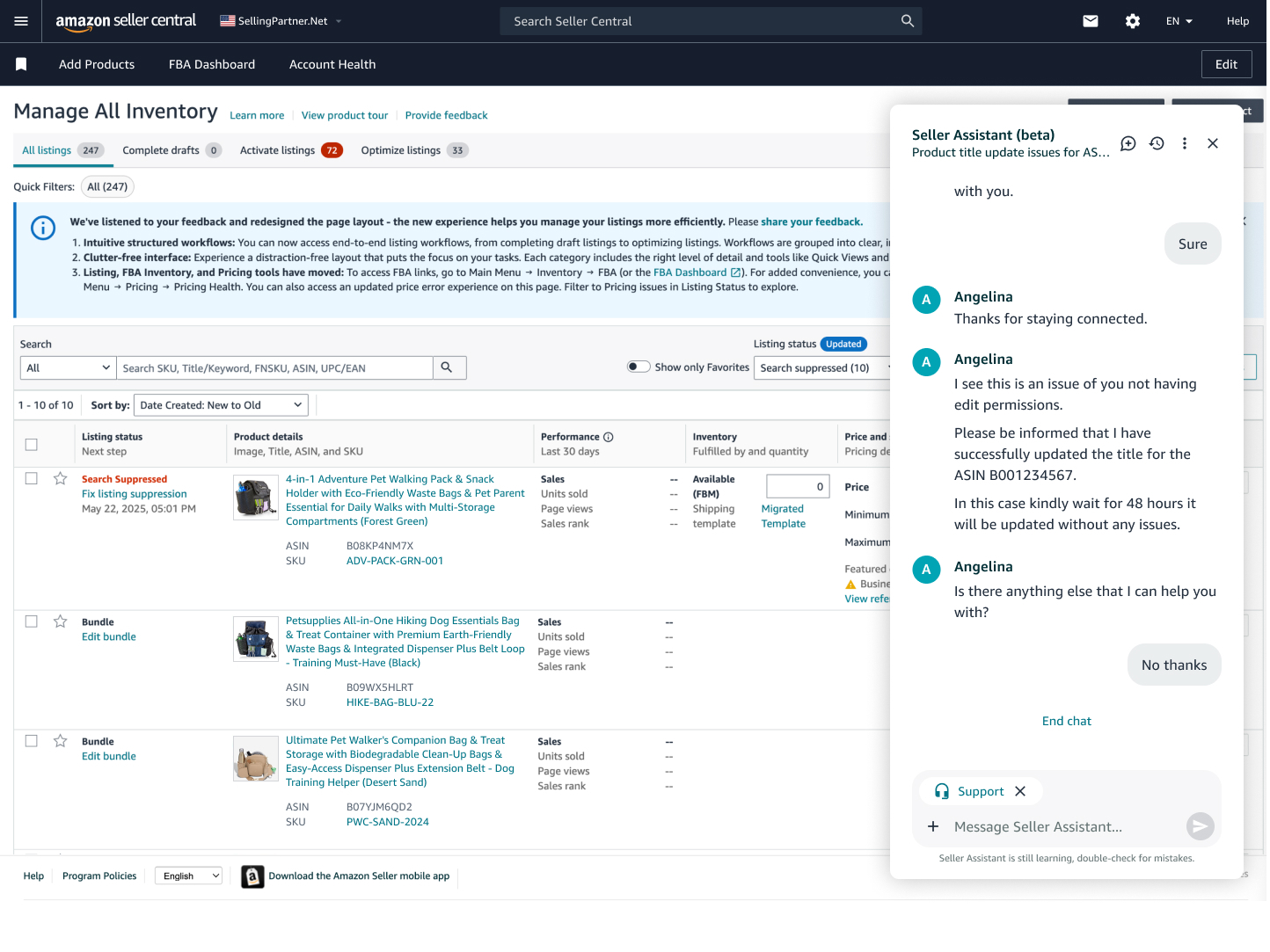Expand the Sort by Date Created dropdown
The width and height of the screenshot is (1270, 952).
pyautogui.click(x=220, y=405)
